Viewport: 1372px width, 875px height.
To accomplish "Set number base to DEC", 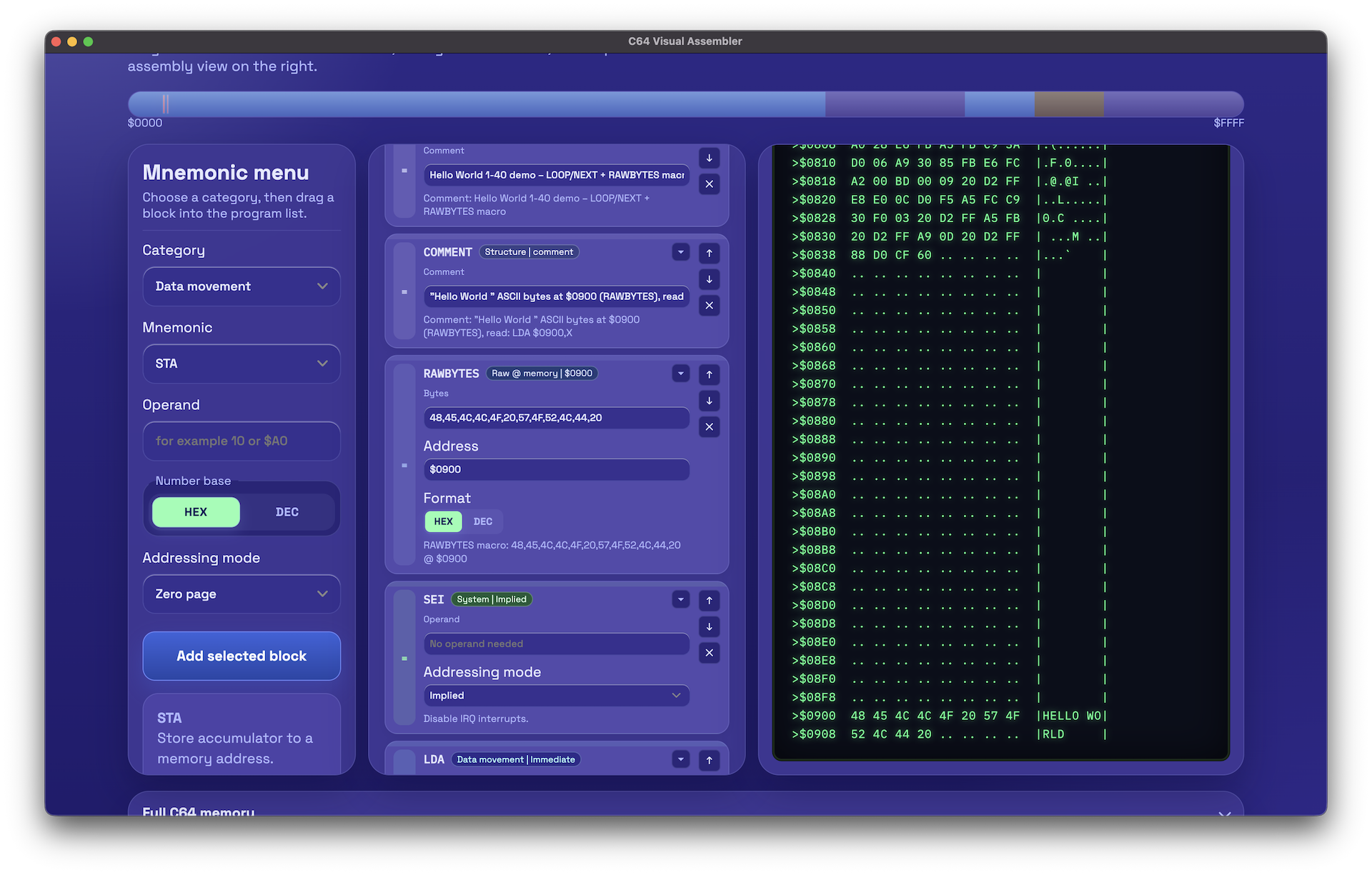I will (287, 512).
